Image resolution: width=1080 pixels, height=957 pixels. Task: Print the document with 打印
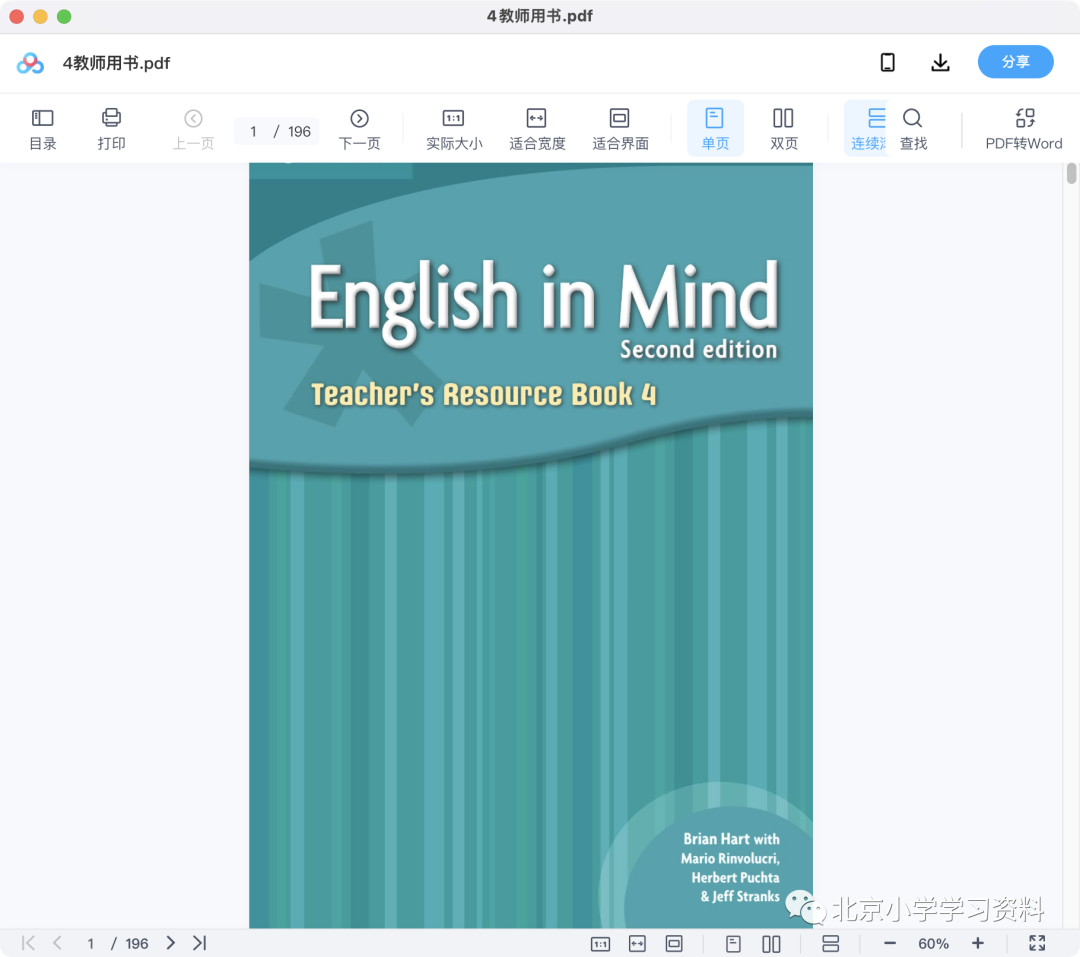coord(111,129)
